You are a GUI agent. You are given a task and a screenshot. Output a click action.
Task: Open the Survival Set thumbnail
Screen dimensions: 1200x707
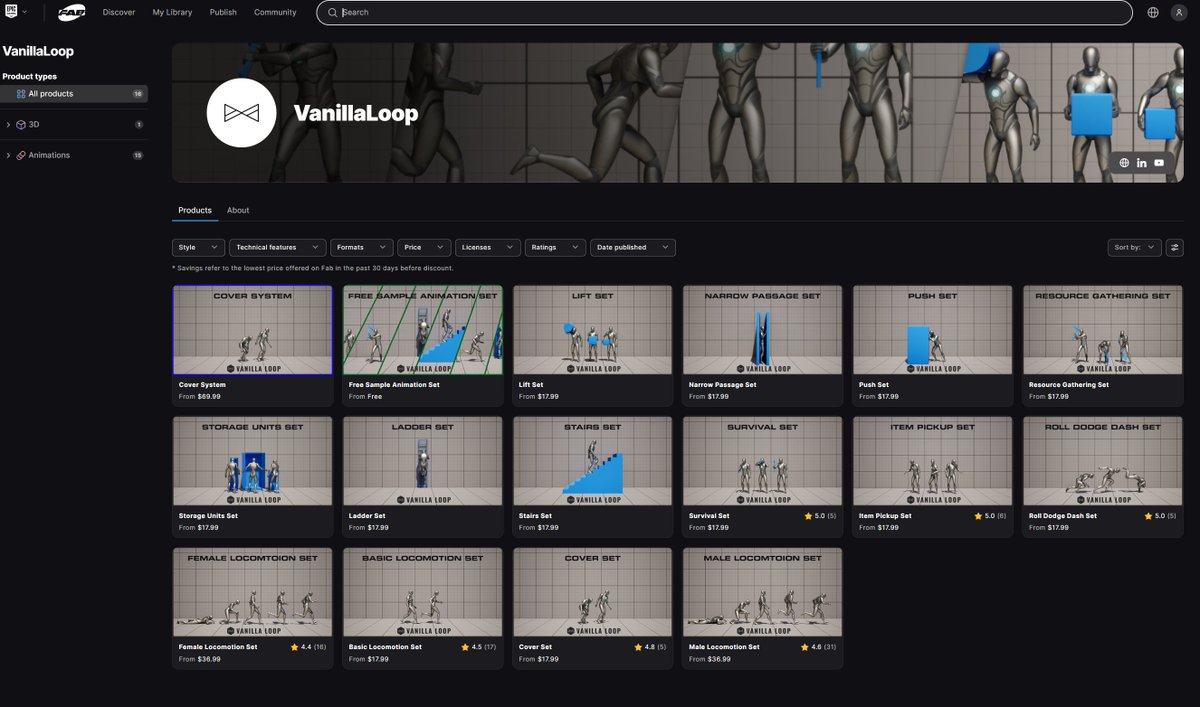tap(762, 461)
